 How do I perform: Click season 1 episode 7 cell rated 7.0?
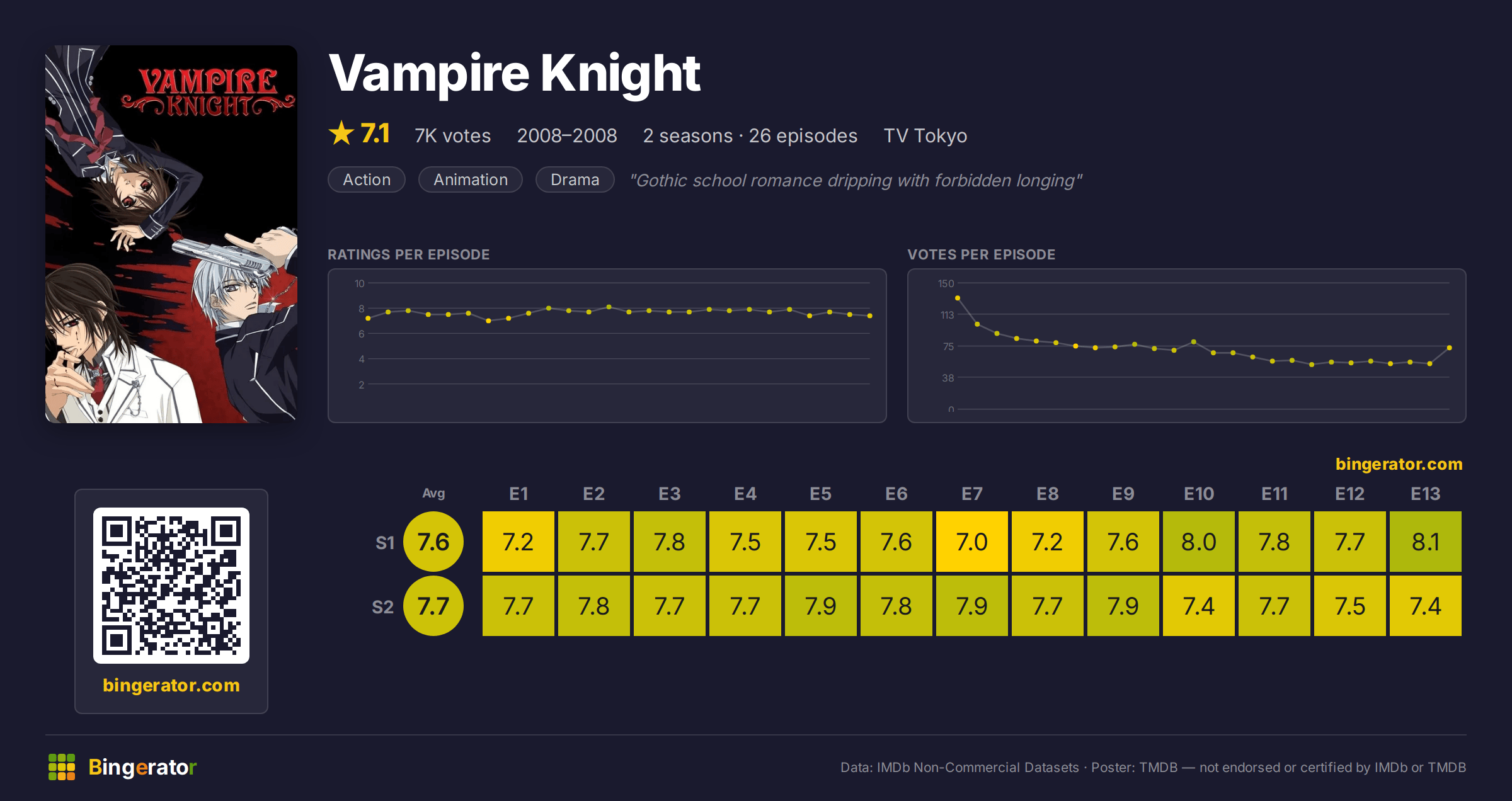972,542
